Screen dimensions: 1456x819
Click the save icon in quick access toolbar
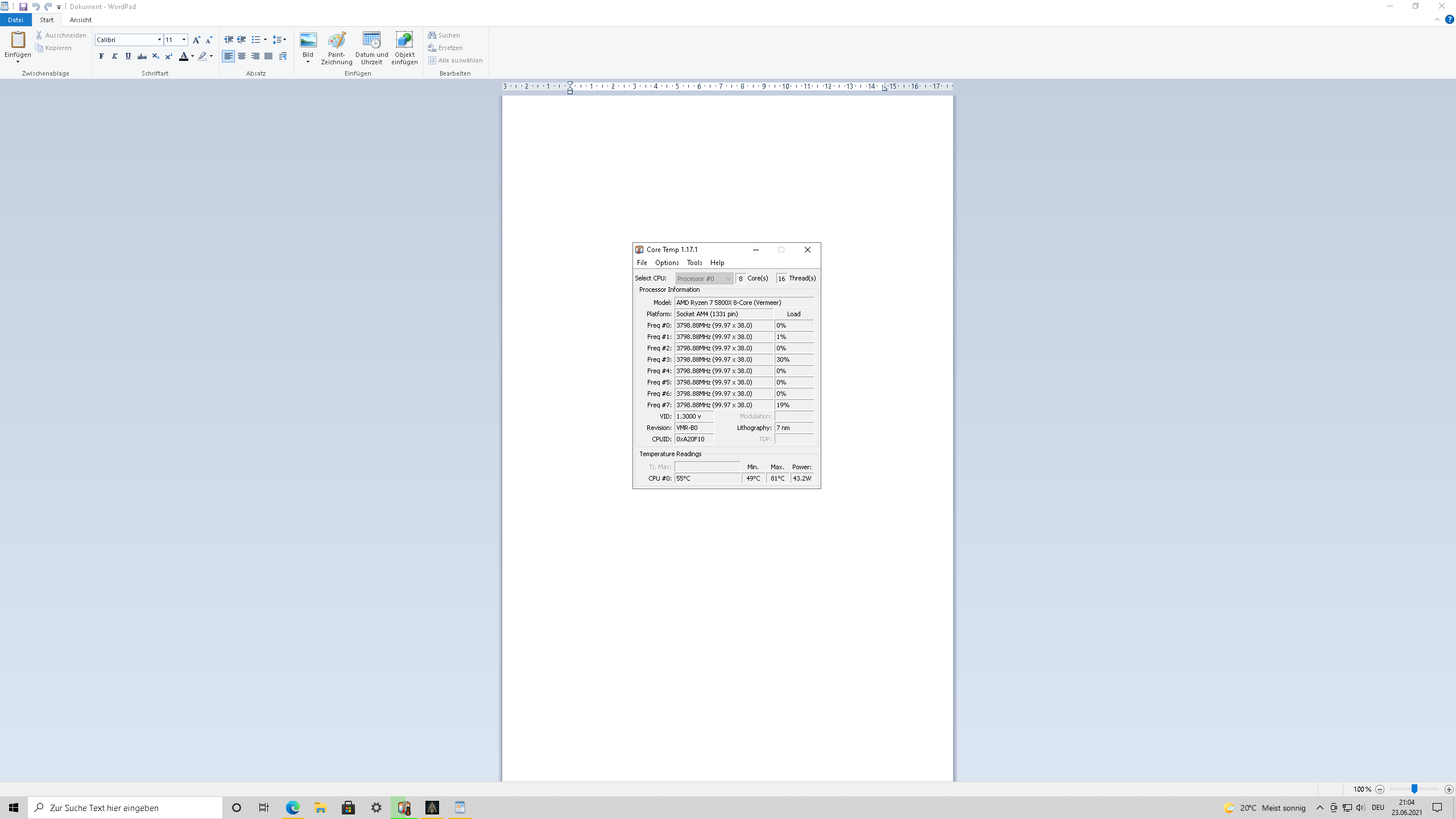click(23, 7)
